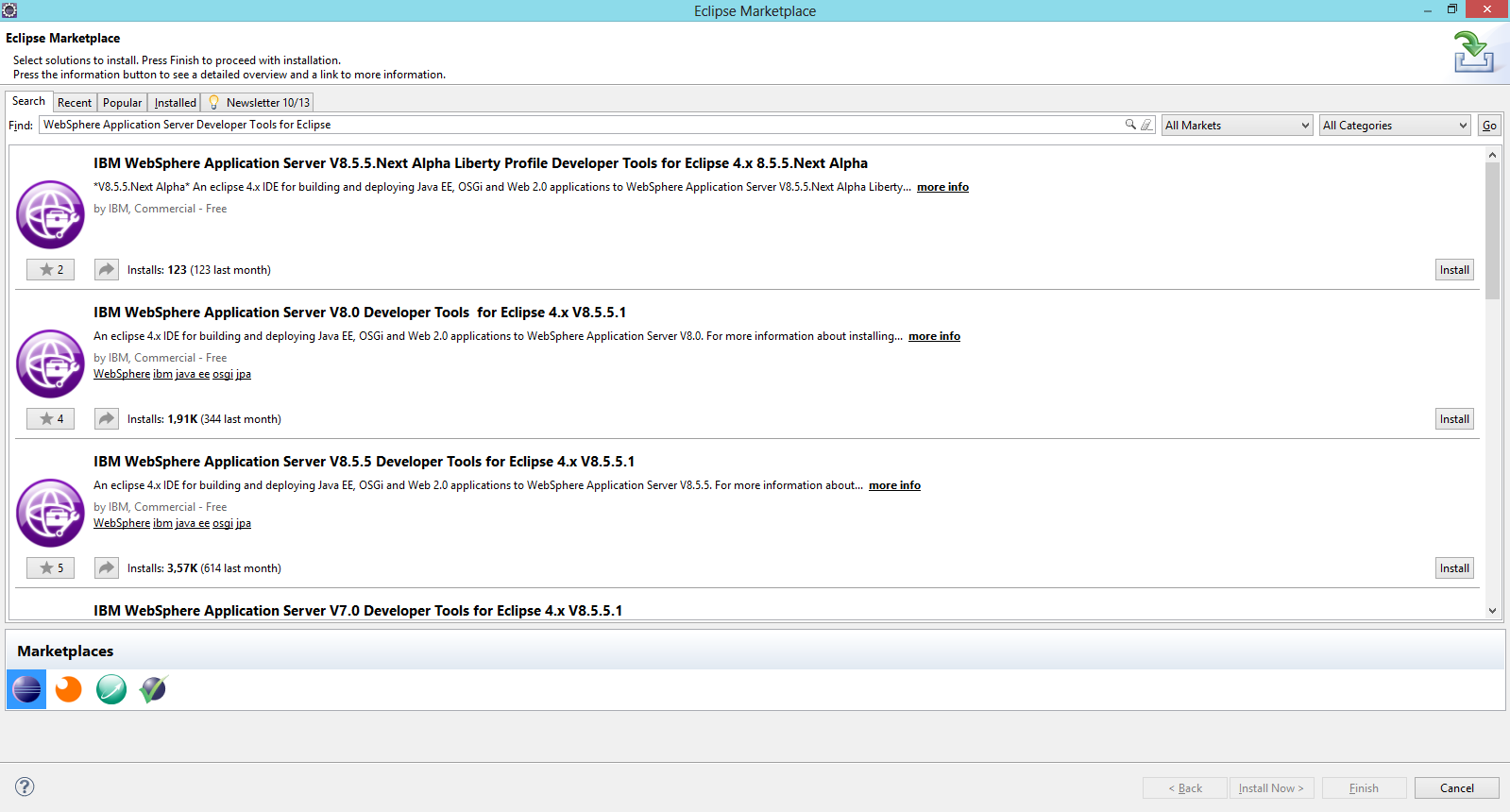Viewport: 1510px width, 812px height.
Task: Open the V7.0 Developer Tools title
Action: point(358,611)
